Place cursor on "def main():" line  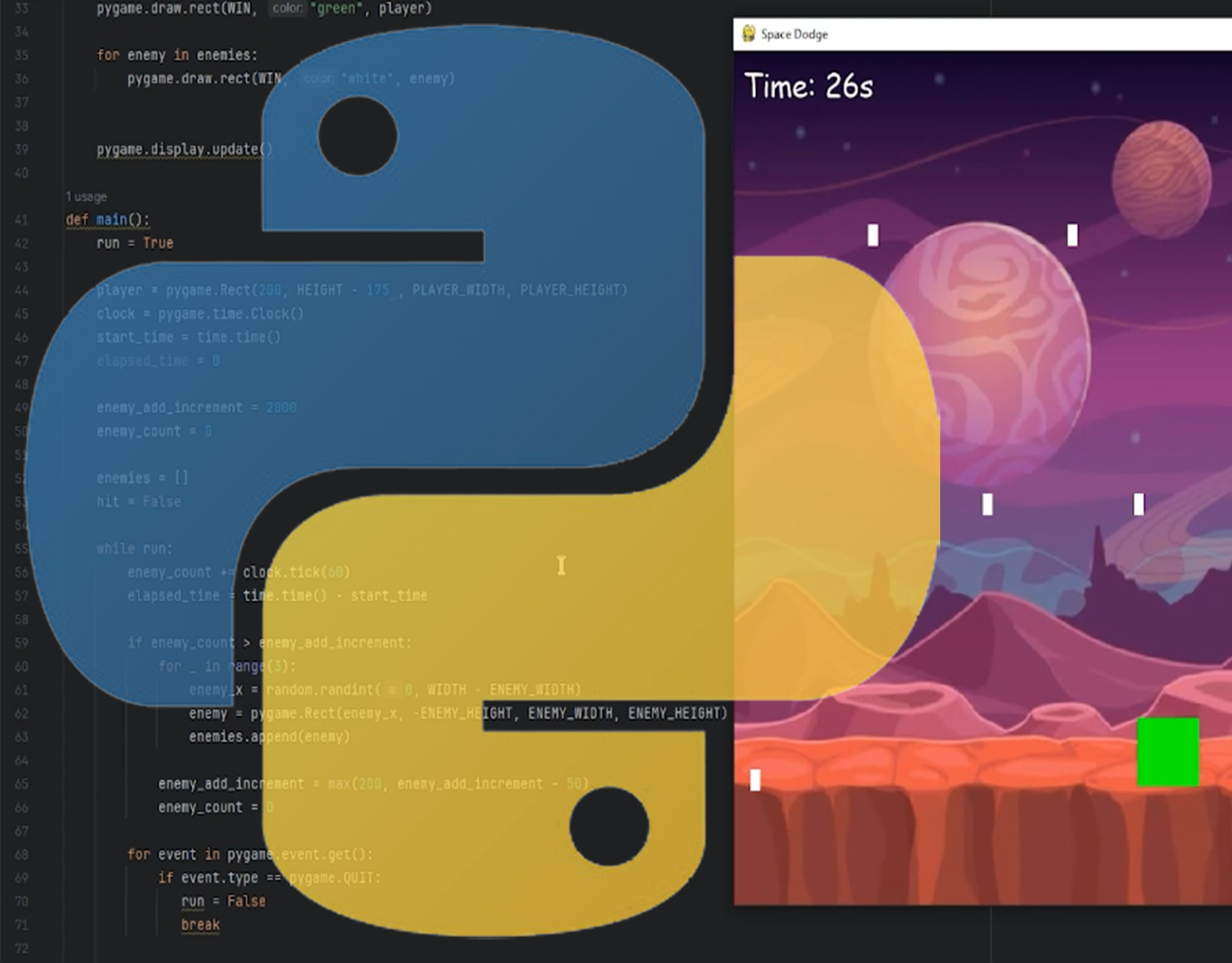(x=108, y=219)
